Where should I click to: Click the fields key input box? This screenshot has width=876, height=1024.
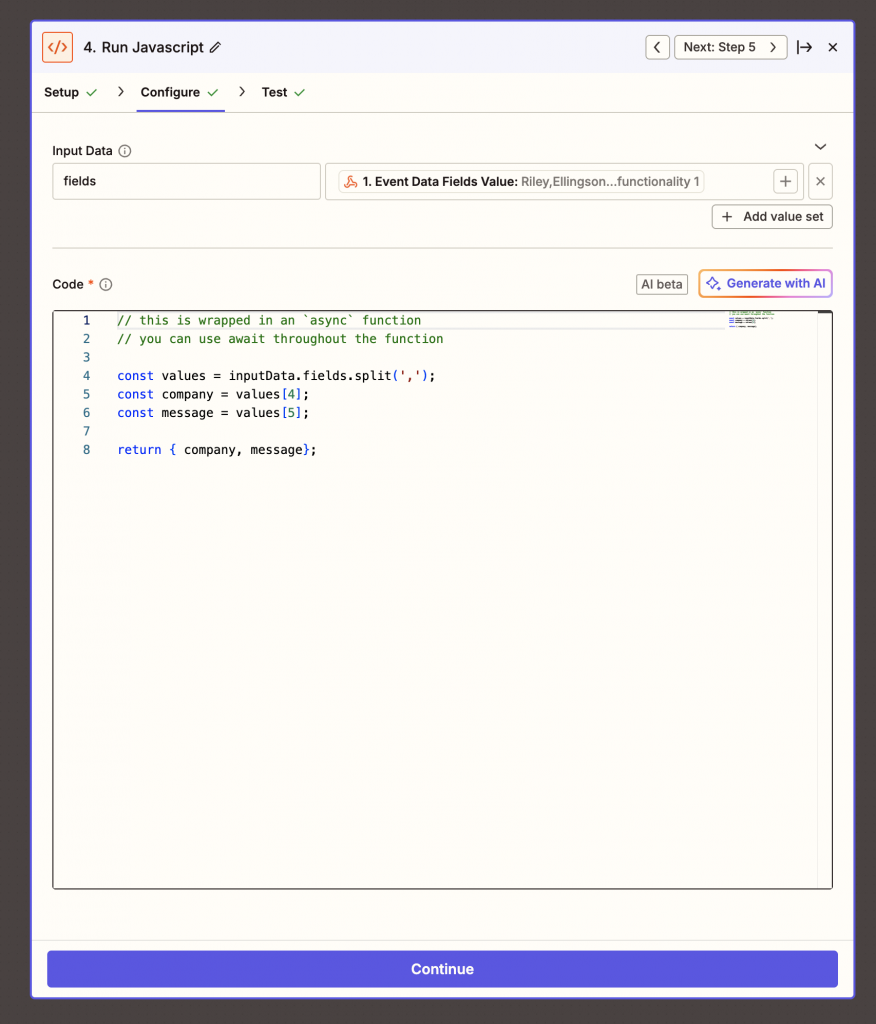186,181
